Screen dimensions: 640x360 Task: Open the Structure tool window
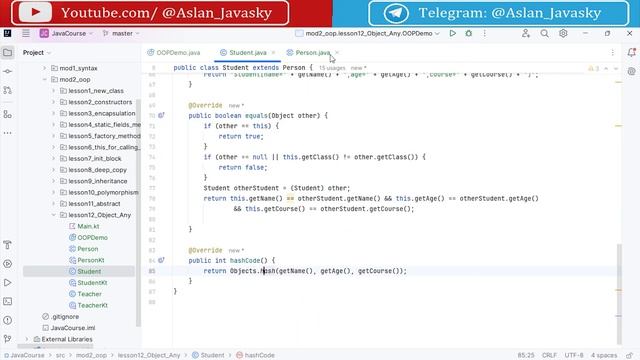click(x=7, y=114)
